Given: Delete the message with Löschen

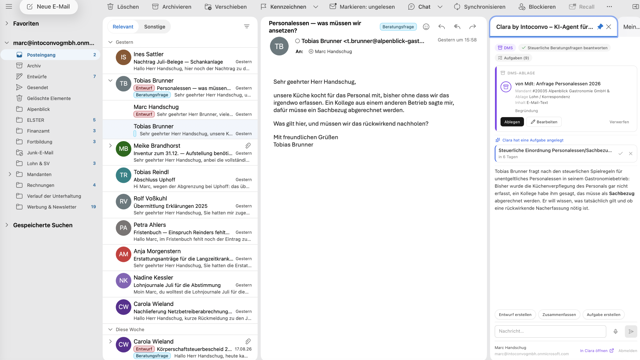Looking at the screenshot, I should pos(123,7).
